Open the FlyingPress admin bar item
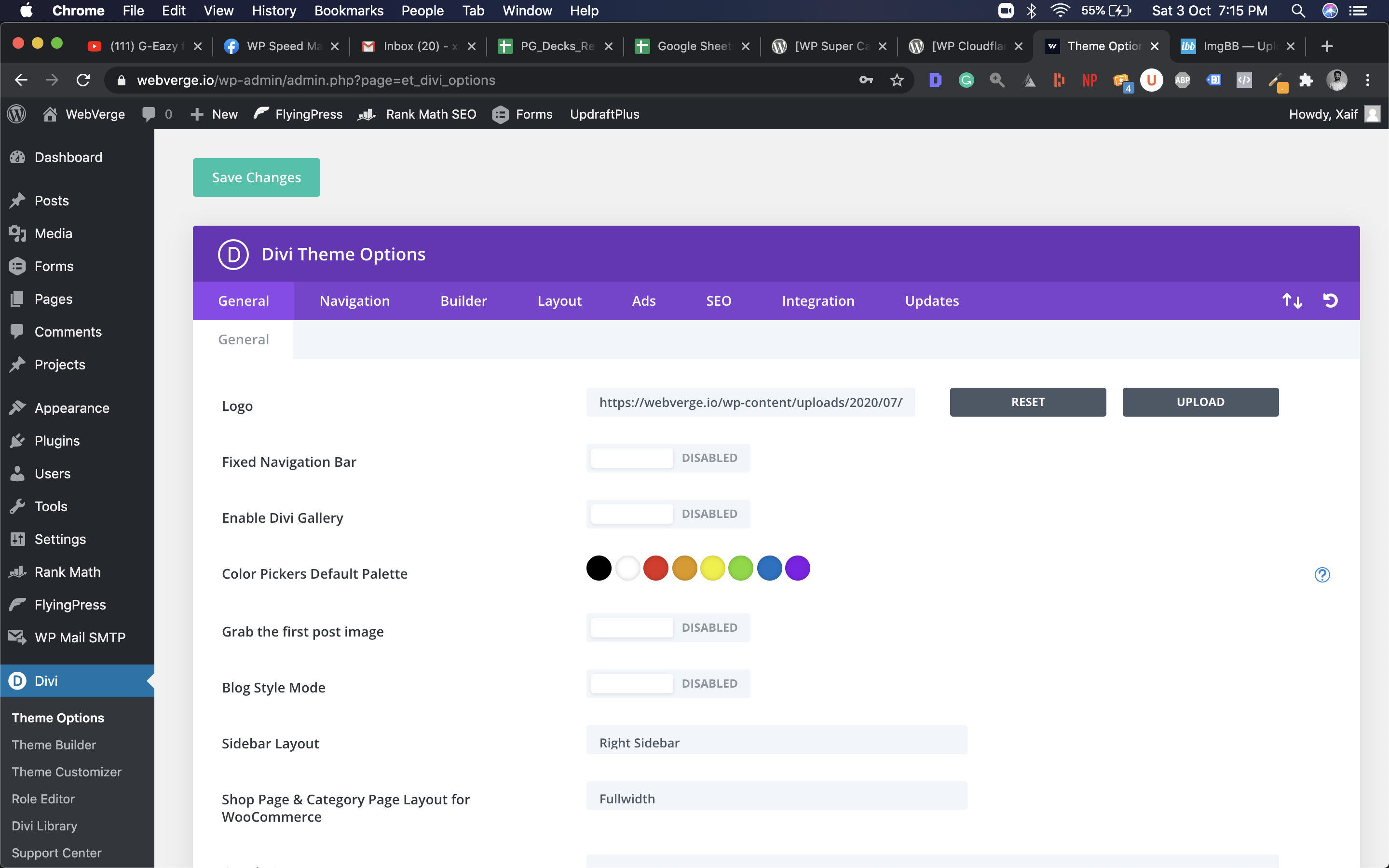The height and width of the screenshot is (868, 1389). [x=299, y=114]
